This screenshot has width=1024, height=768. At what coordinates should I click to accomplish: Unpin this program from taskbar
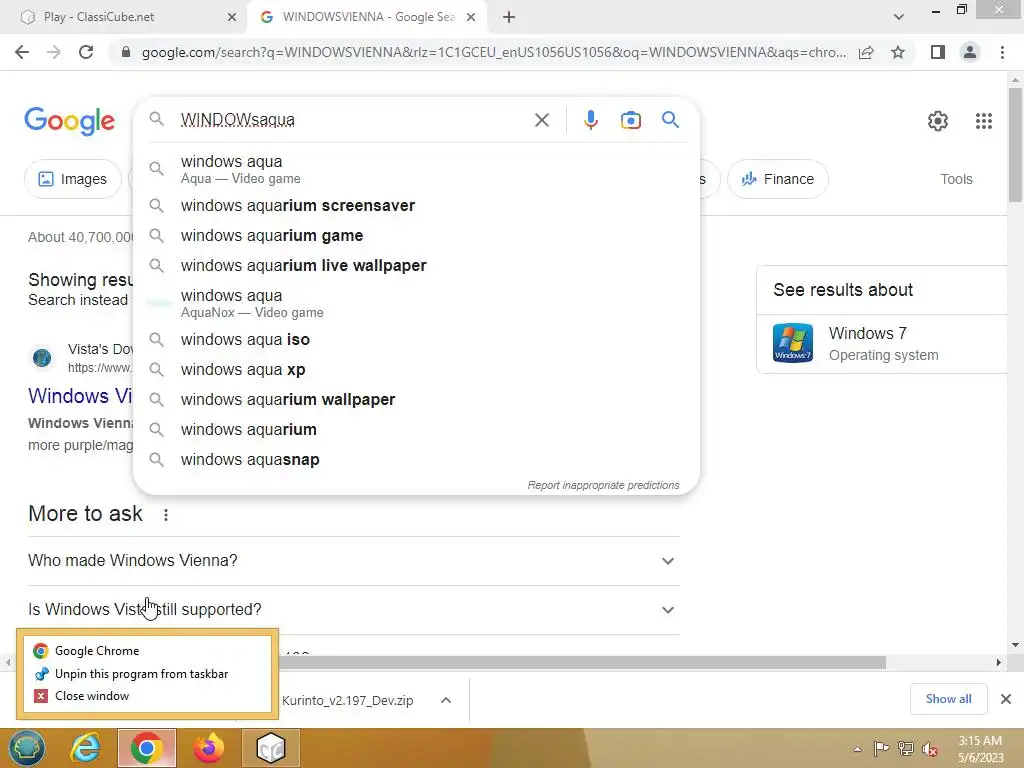point(147,674)
